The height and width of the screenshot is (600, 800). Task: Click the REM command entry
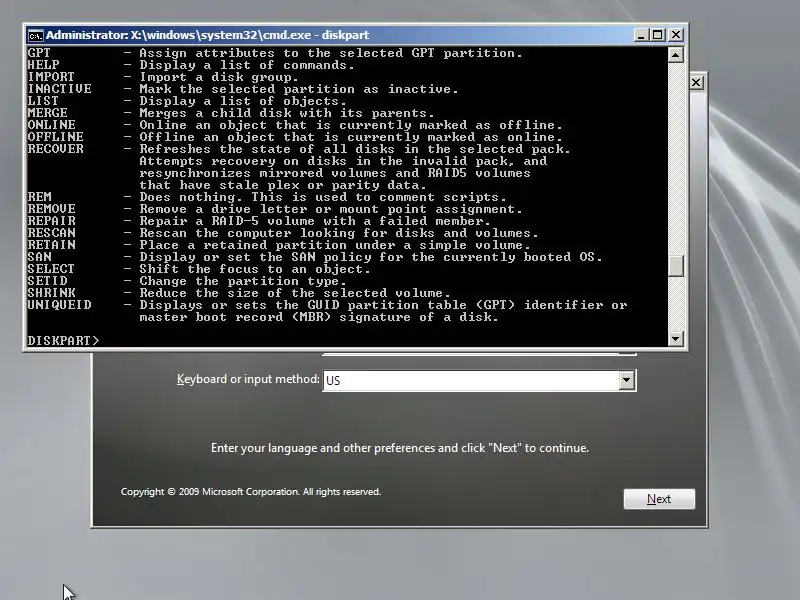39,197
